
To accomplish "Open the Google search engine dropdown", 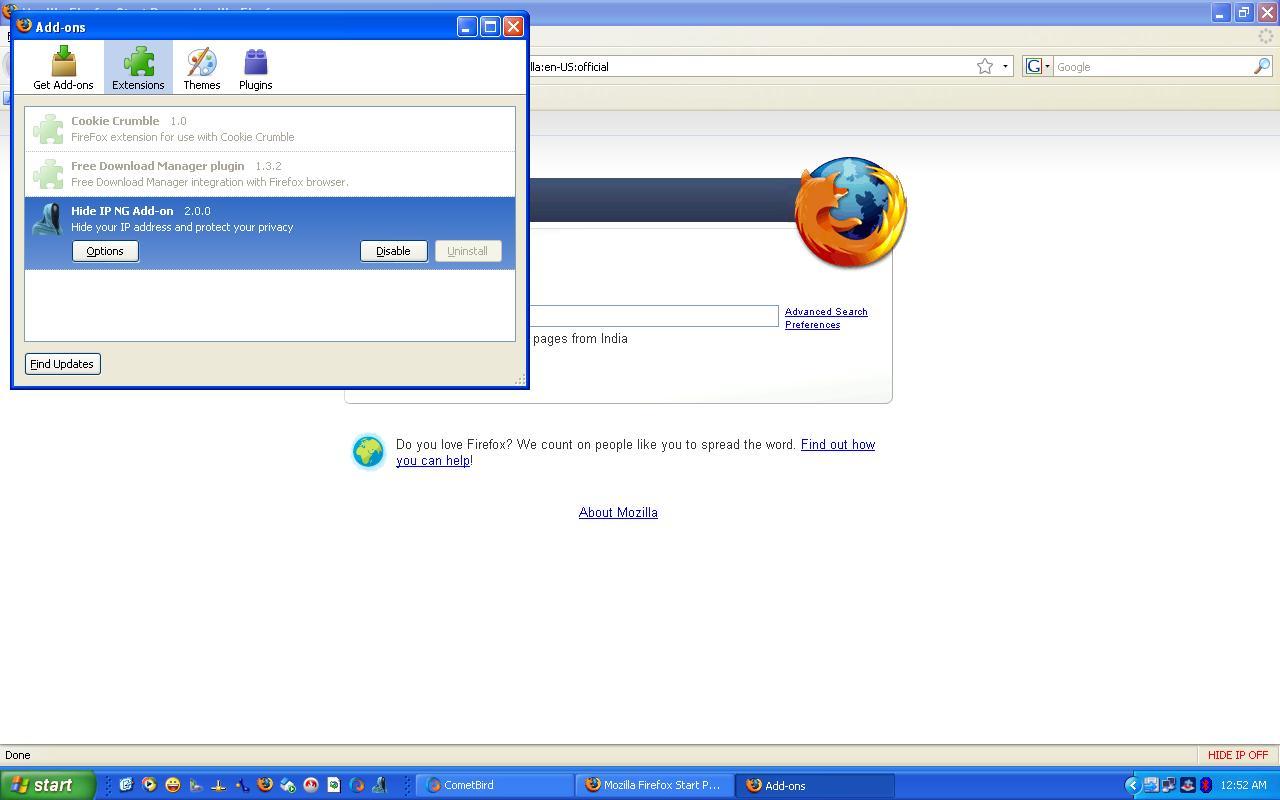I will click(x=1038, y=66).
